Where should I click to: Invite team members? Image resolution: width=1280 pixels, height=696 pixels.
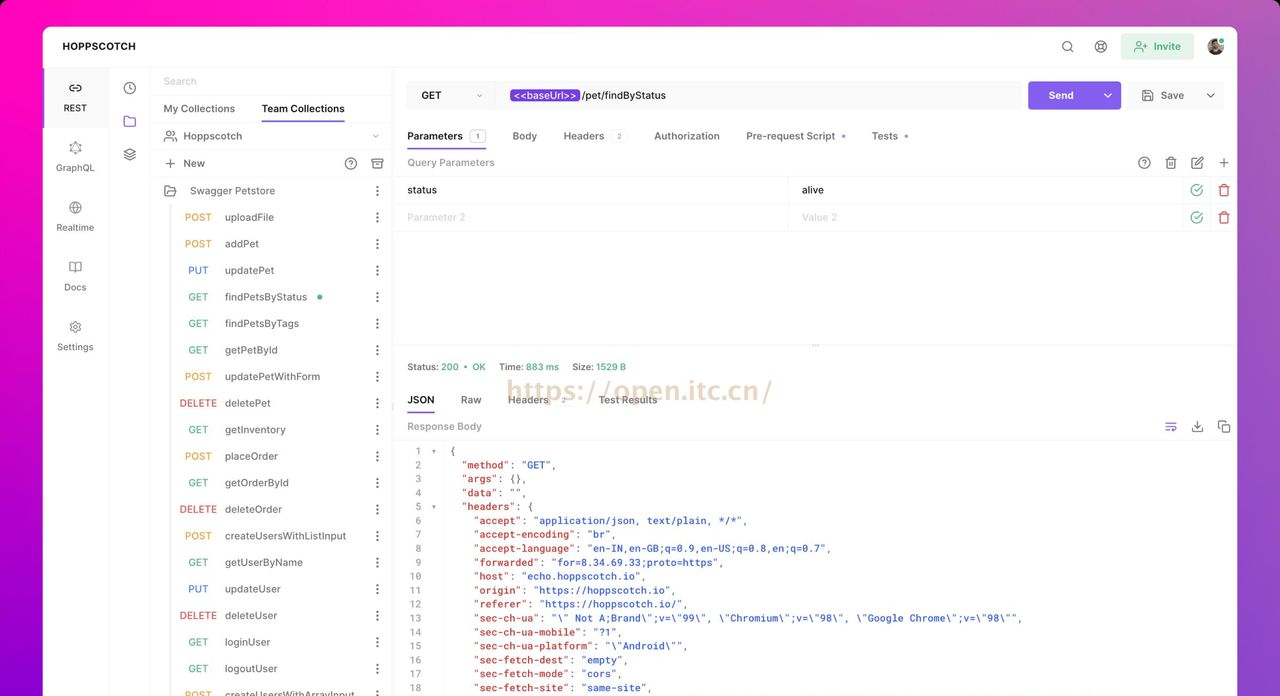1157,46
